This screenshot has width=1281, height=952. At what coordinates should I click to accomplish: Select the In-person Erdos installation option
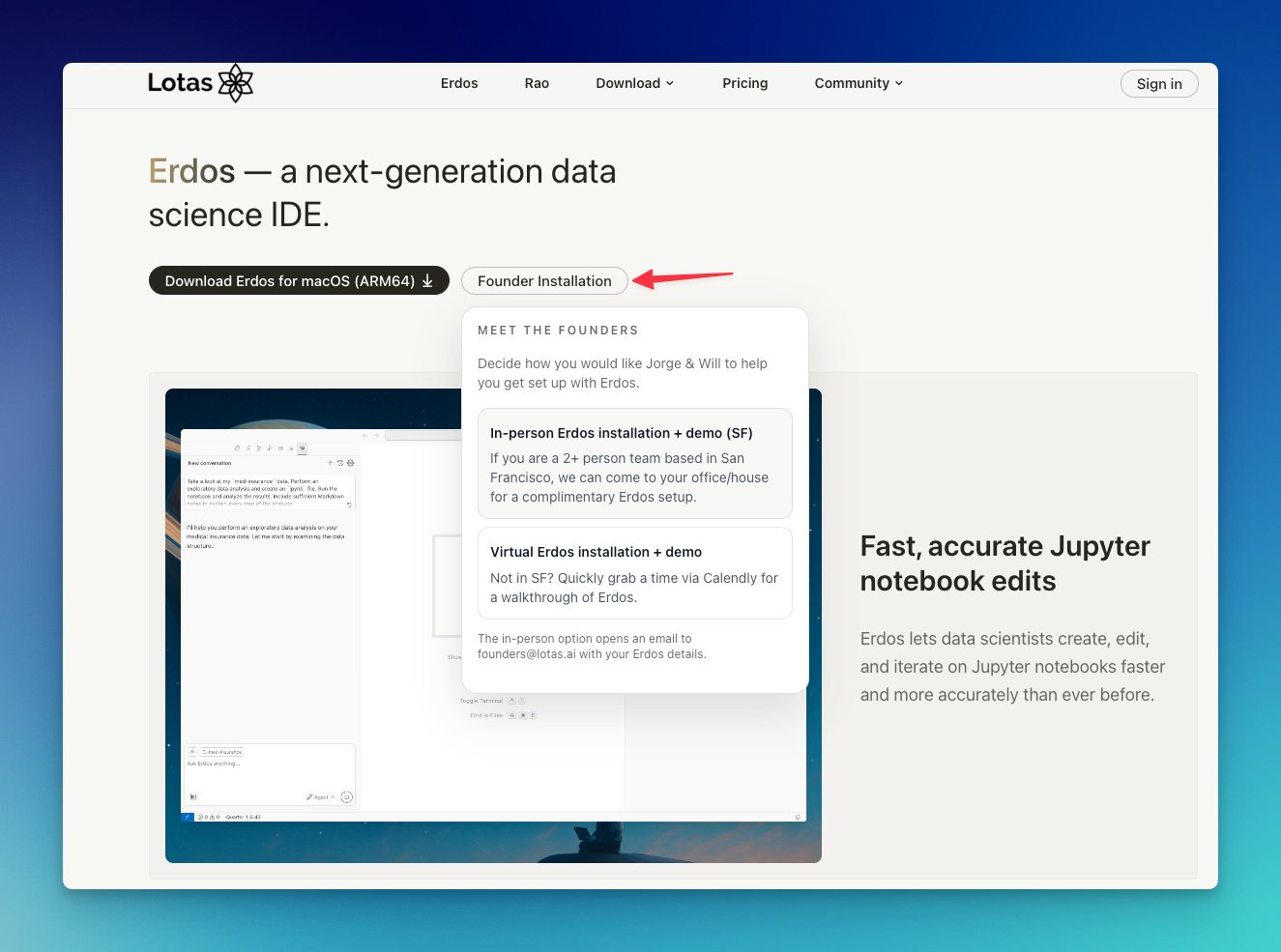[x=634, y=464]
